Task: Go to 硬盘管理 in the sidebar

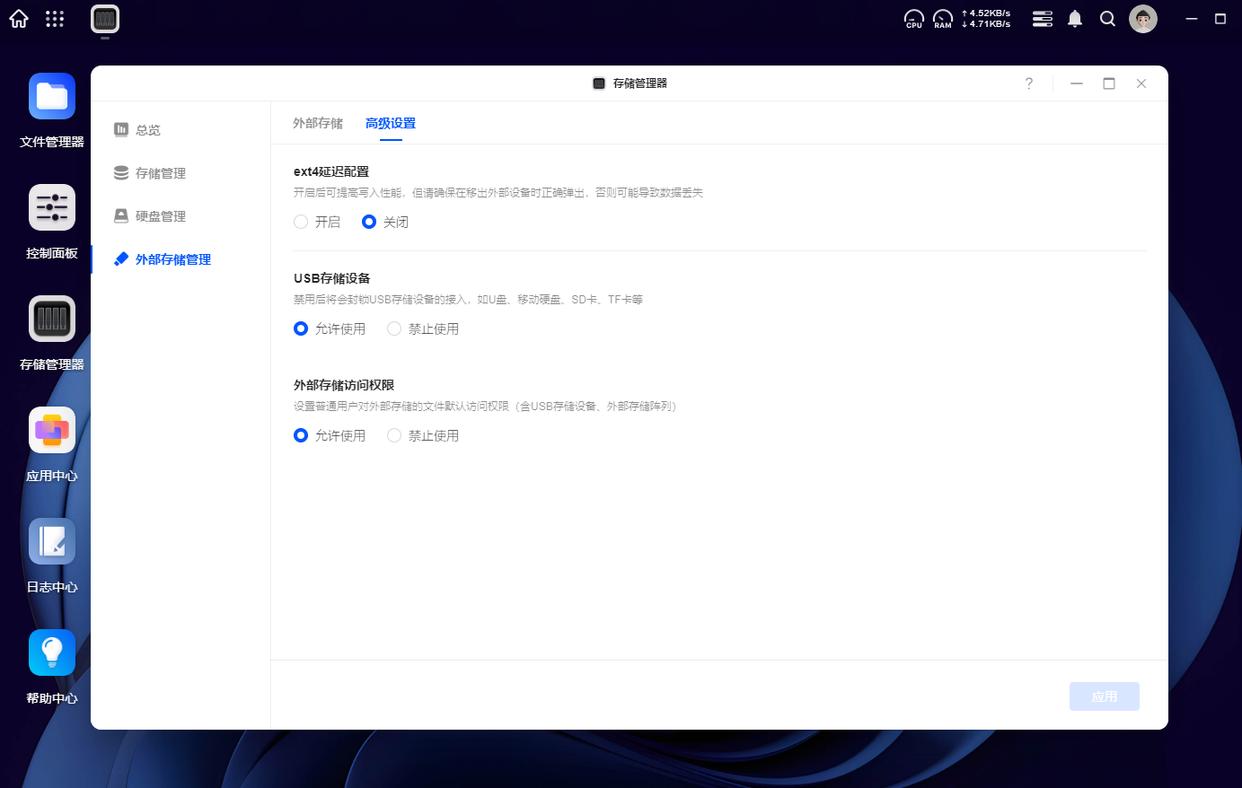Action: tap(160, 216)
